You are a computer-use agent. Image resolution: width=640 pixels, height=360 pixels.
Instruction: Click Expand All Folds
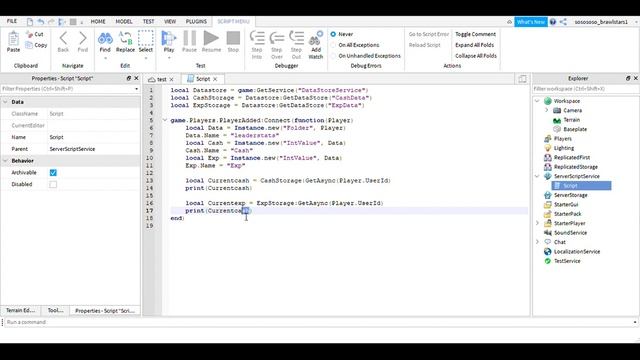[475, 45]
